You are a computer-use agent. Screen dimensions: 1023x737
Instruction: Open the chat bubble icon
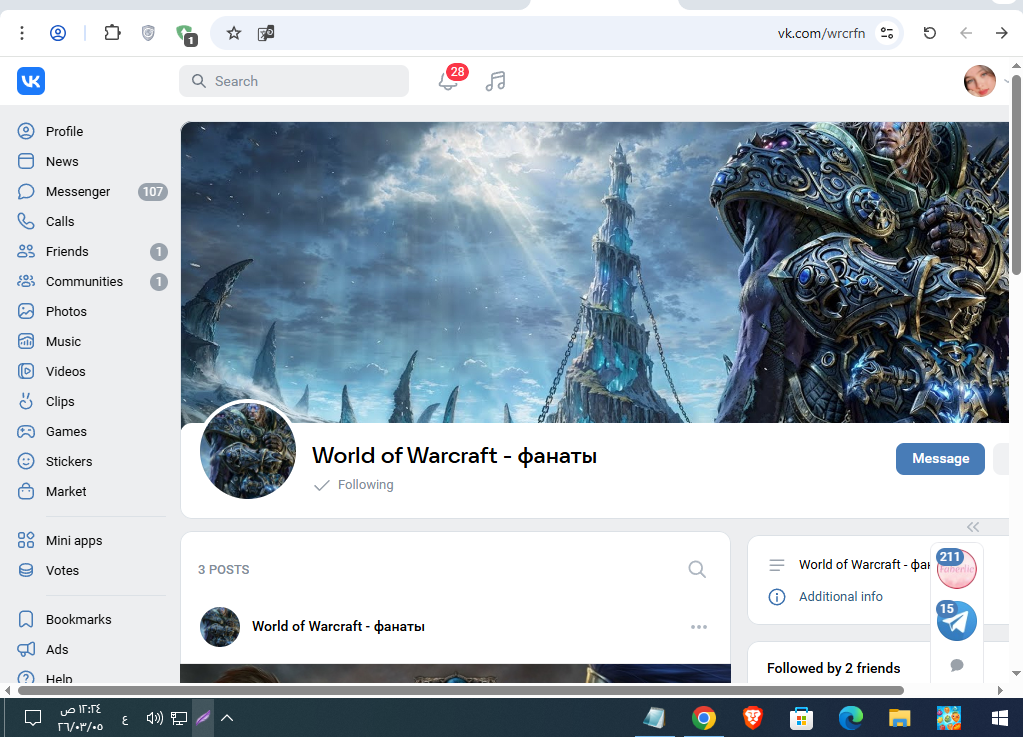pos(956,665)
